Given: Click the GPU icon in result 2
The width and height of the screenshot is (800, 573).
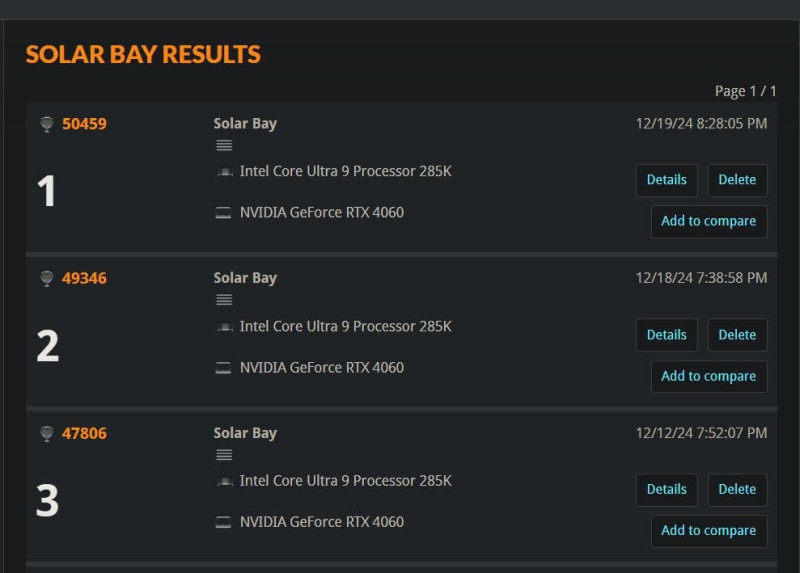Looking at the screenshot, I should [224, 368].
